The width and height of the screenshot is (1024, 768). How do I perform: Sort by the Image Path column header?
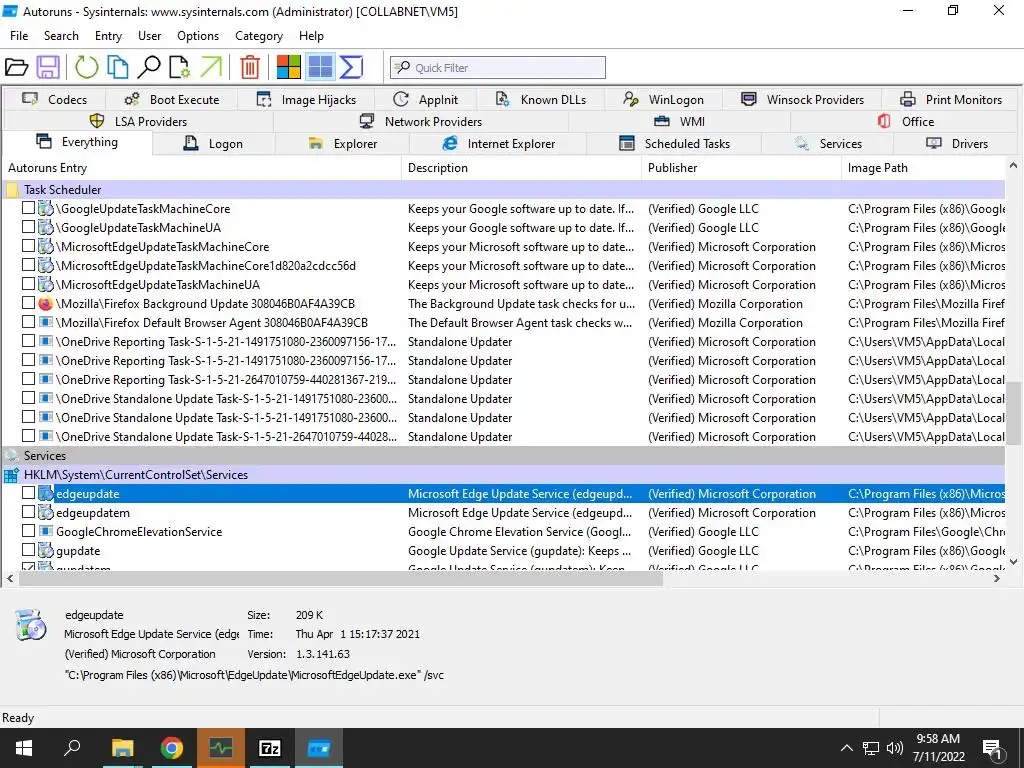923,168
